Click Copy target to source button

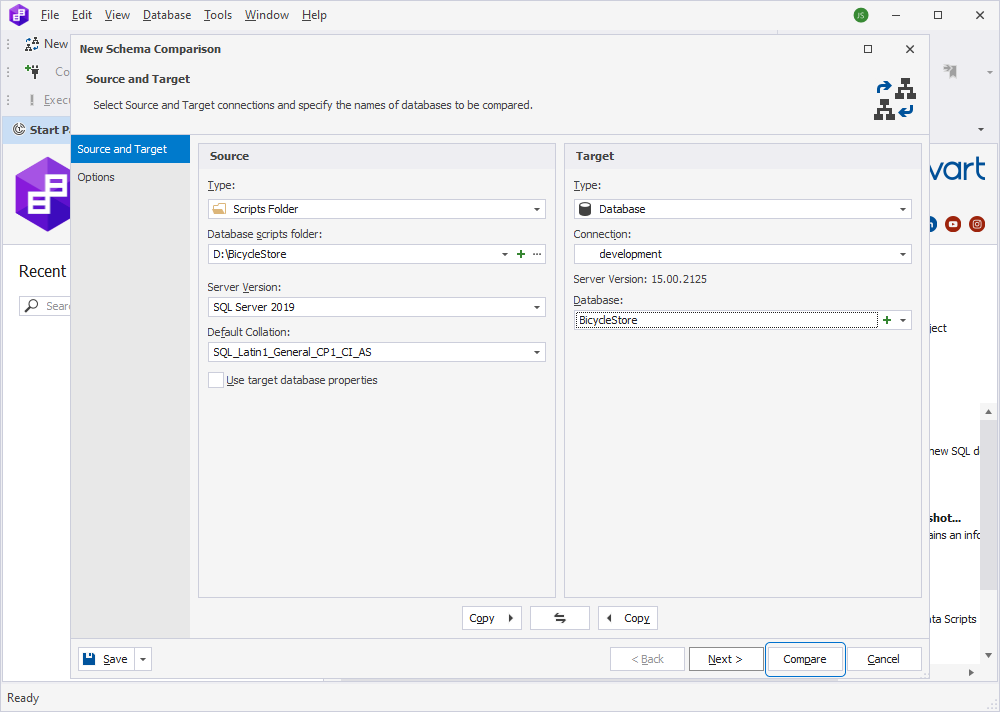click(x=628, y=618)
